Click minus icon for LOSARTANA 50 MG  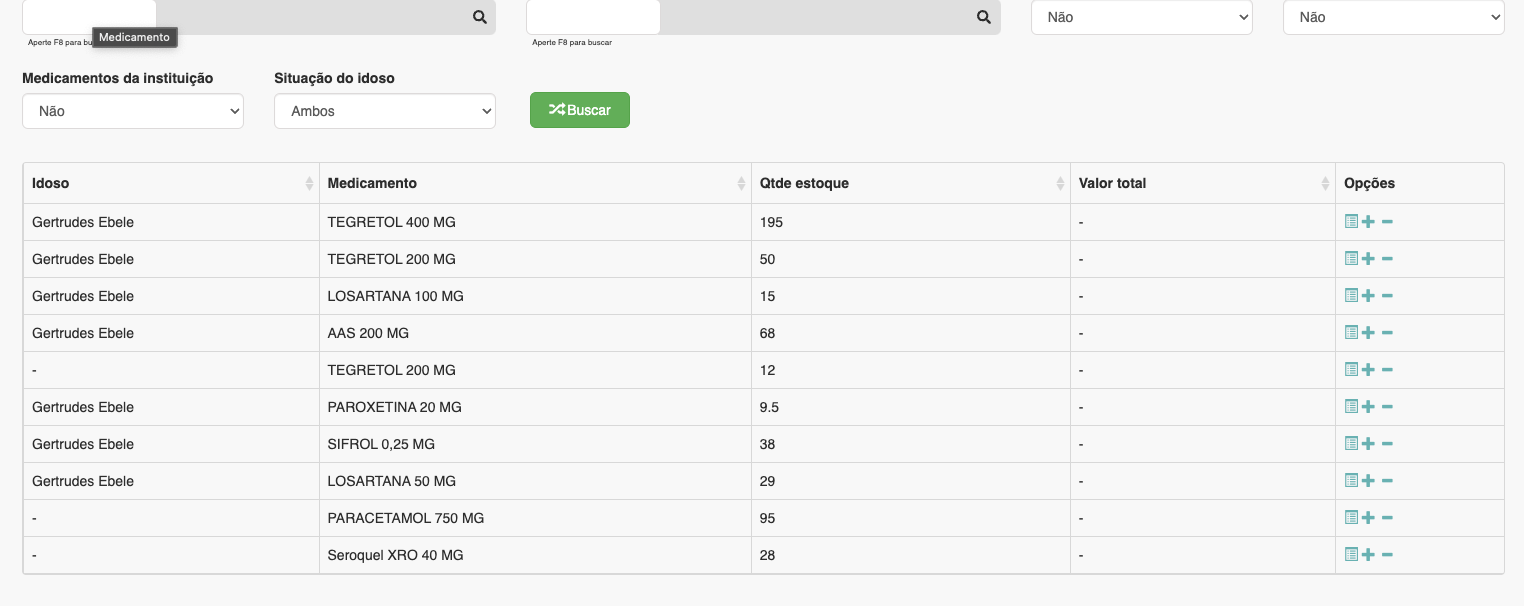click(1387, 480)
